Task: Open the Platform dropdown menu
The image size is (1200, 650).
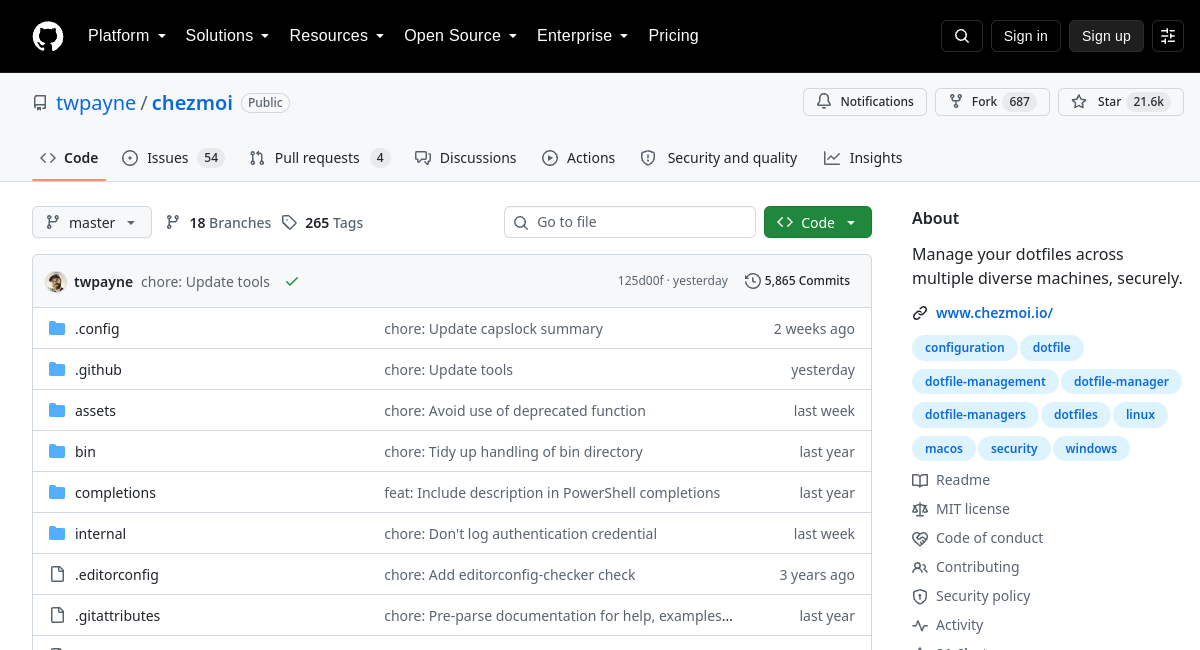Action: [x=127, y=36]
